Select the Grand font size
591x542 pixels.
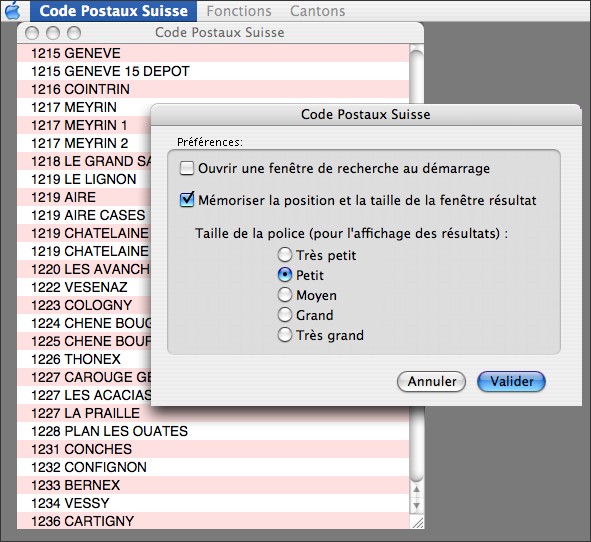tap(285, 315)
